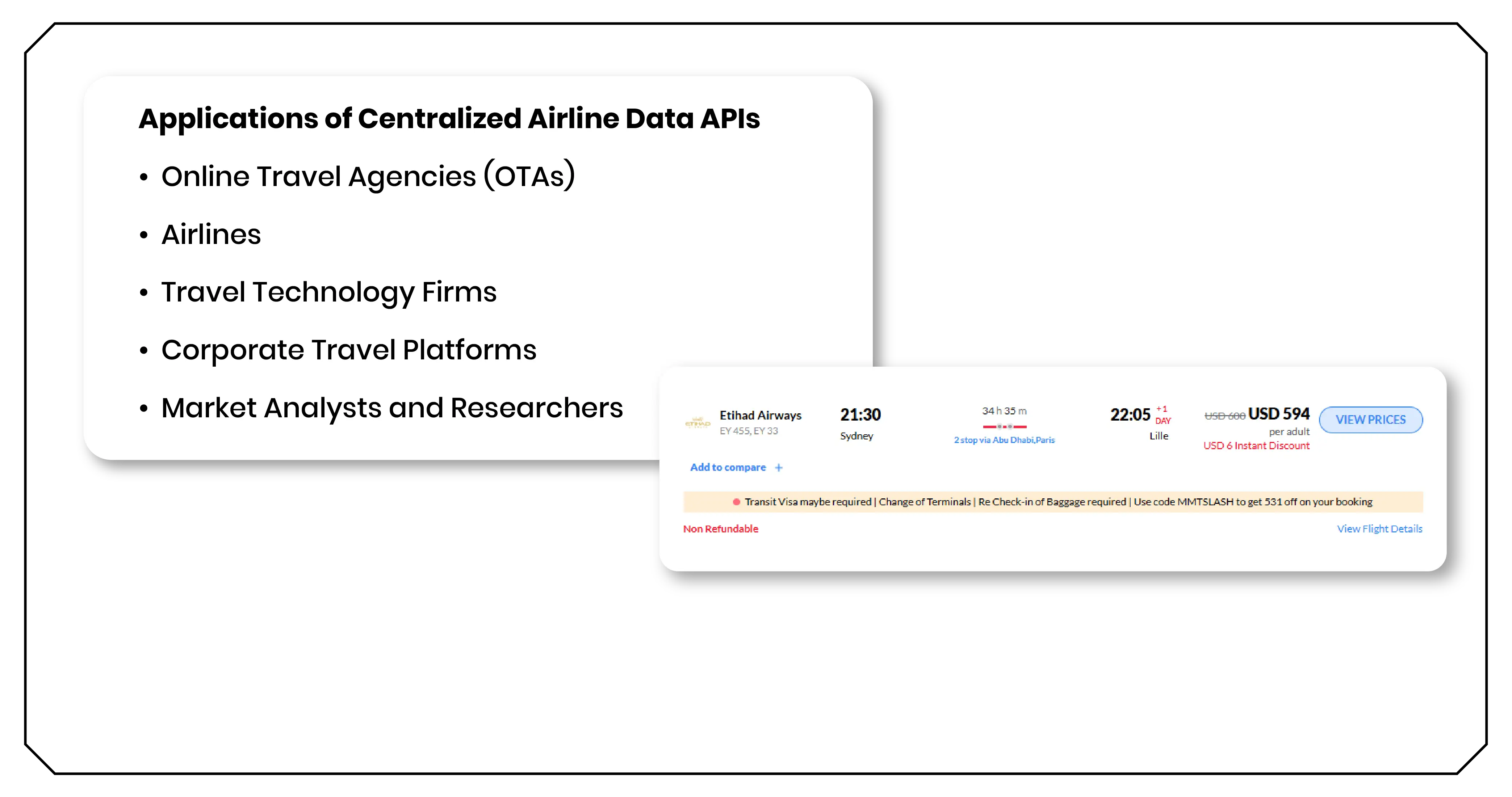
Task: Click the bullet beside Market Analysts and Researchers
Action: point(144,408)
